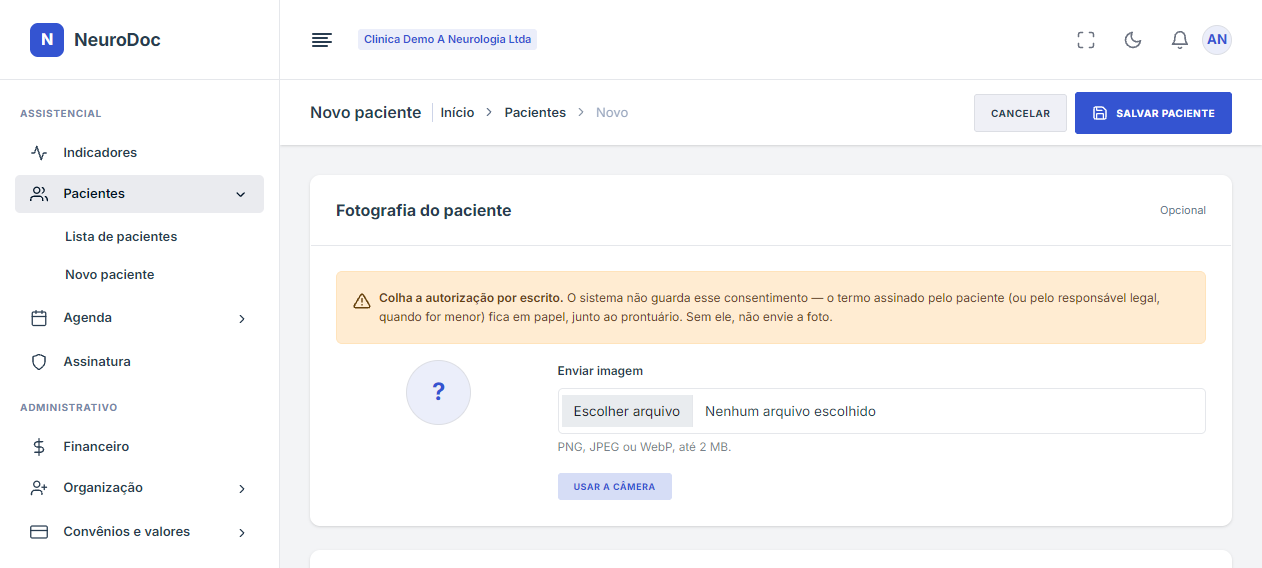Open the Agenda menu item
The height and width of the screenshot is (568, 1262).
point(139,318)
